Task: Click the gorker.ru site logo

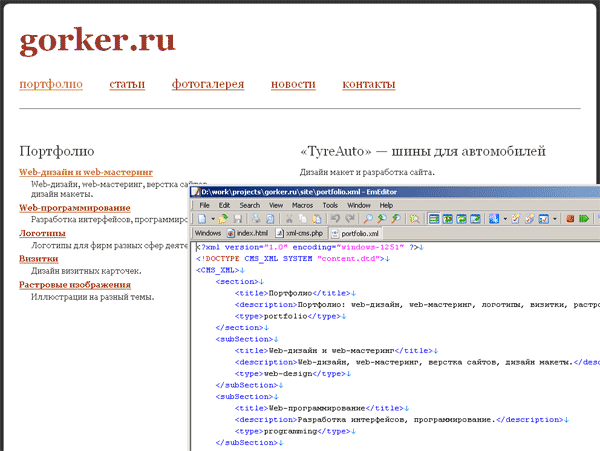Action: [x=97, y=41]
